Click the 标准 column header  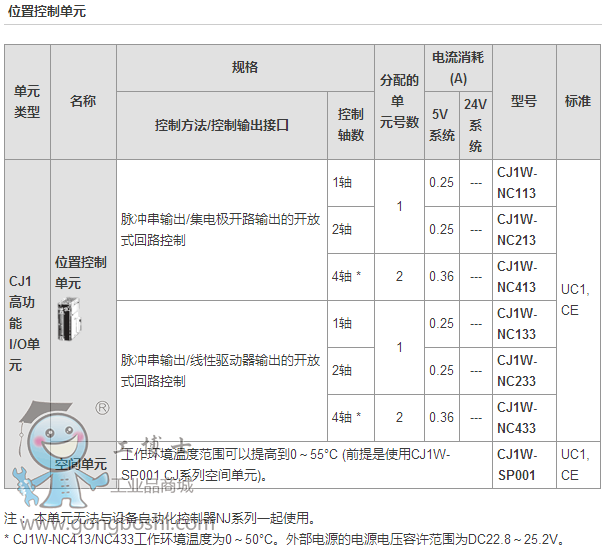click(x=578, y=102)
